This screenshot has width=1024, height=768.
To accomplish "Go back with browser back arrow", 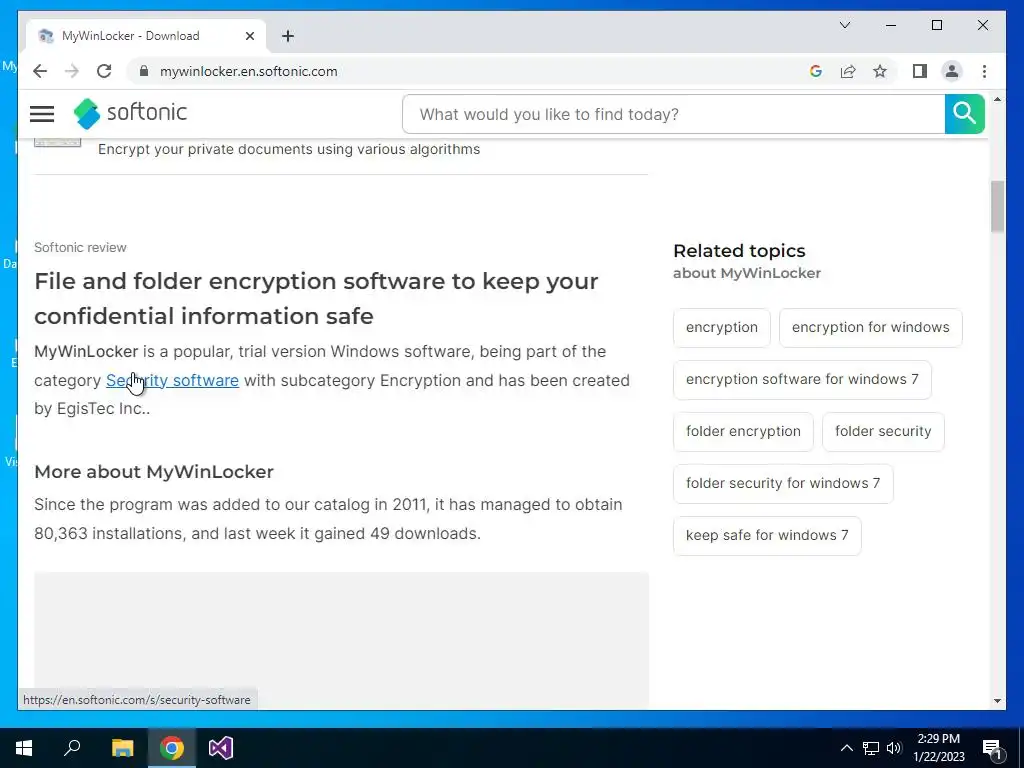I will coord(40,71).
